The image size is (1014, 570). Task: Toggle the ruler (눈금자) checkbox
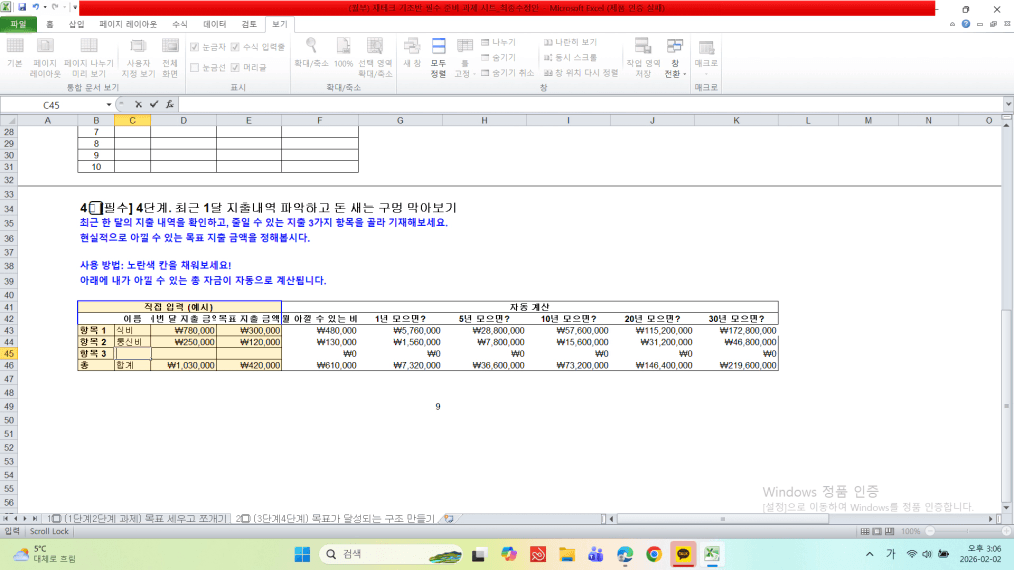[x=194, y=47]
